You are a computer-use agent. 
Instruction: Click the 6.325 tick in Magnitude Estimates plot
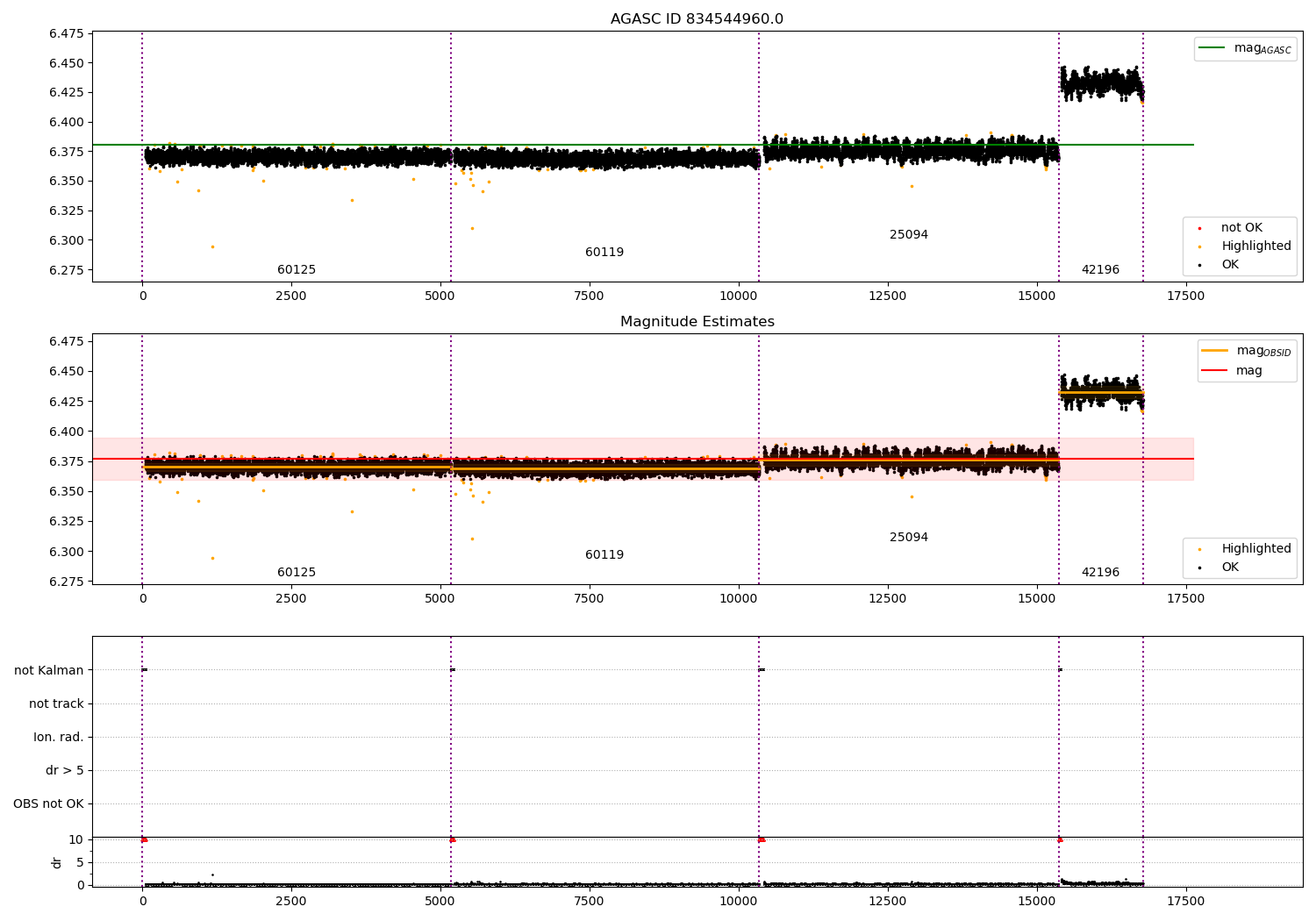tap(67, 522)
